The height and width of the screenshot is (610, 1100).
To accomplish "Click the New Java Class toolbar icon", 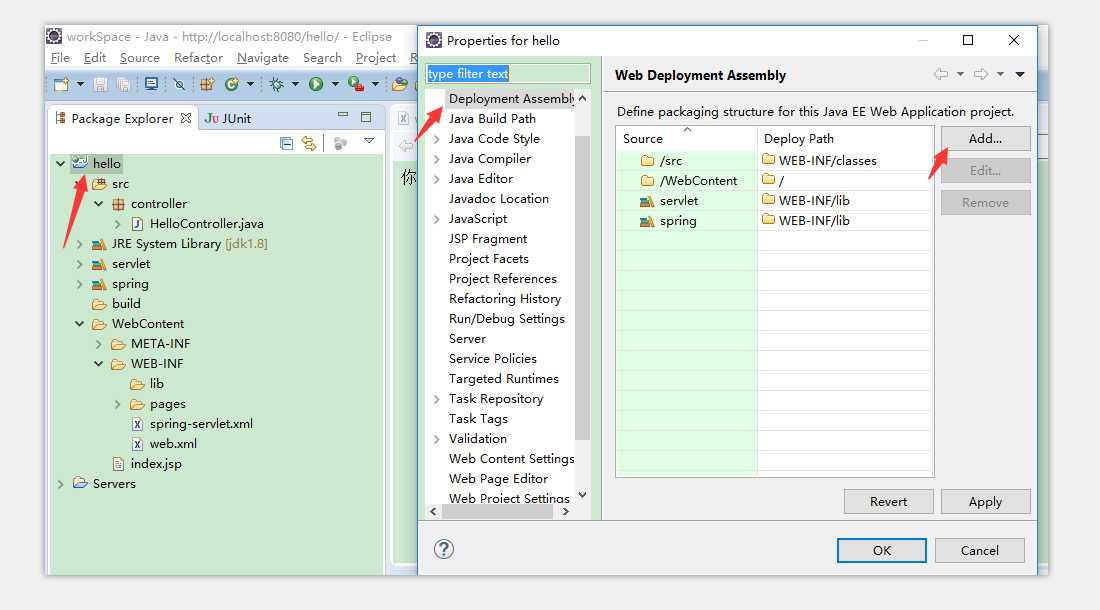I will pyautogui.click(x=232, y=84).
